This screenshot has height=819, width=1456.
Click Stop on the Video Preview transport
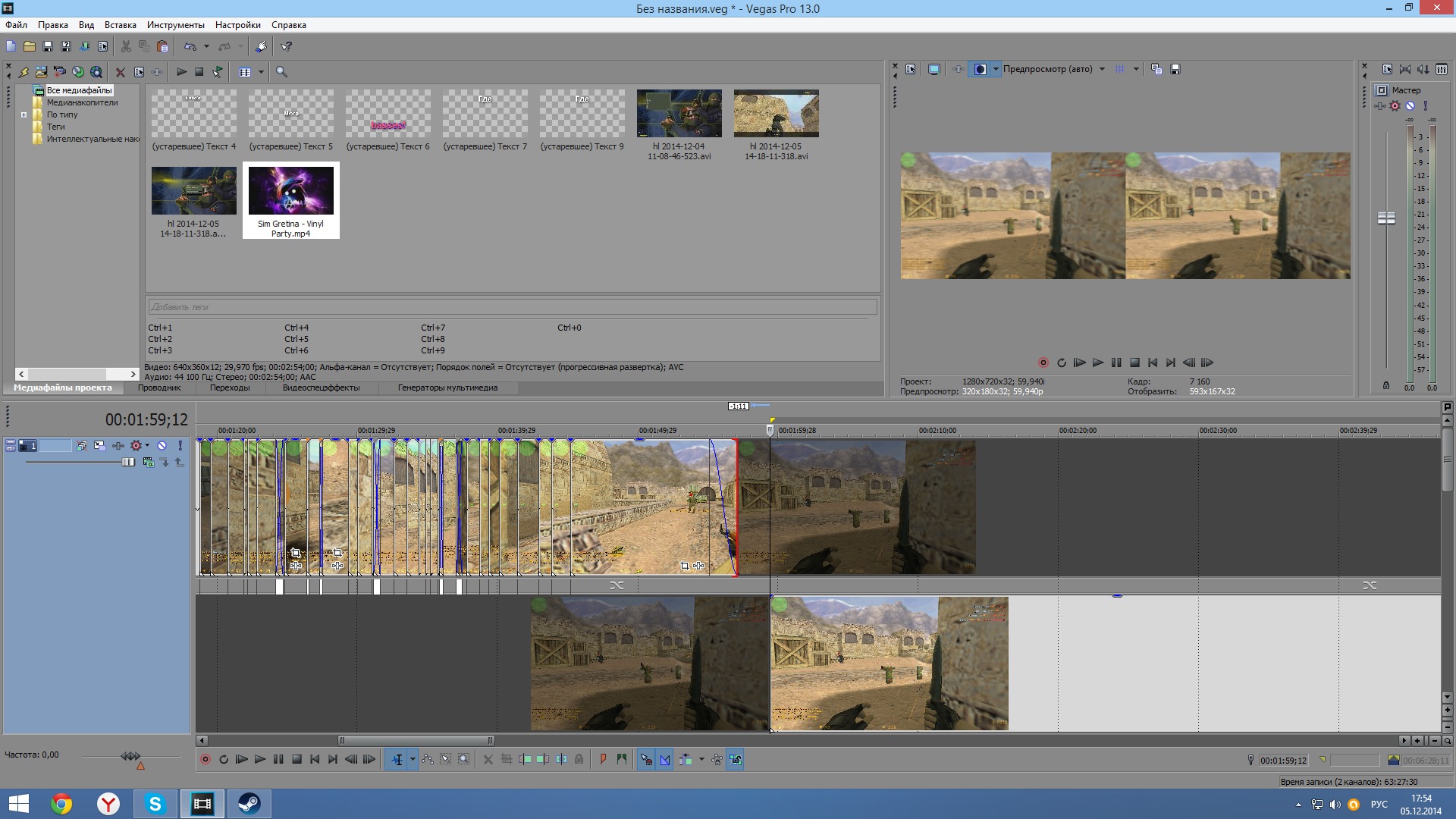[x=1134, y=362]
